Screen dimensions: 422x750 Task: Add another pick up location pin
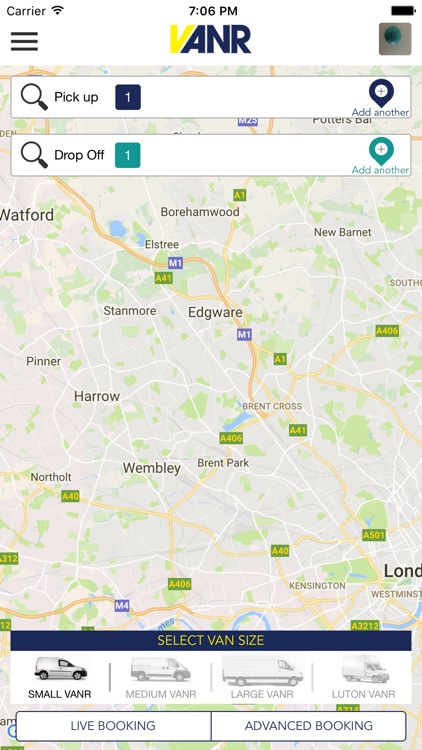click(x=381, y=98)
